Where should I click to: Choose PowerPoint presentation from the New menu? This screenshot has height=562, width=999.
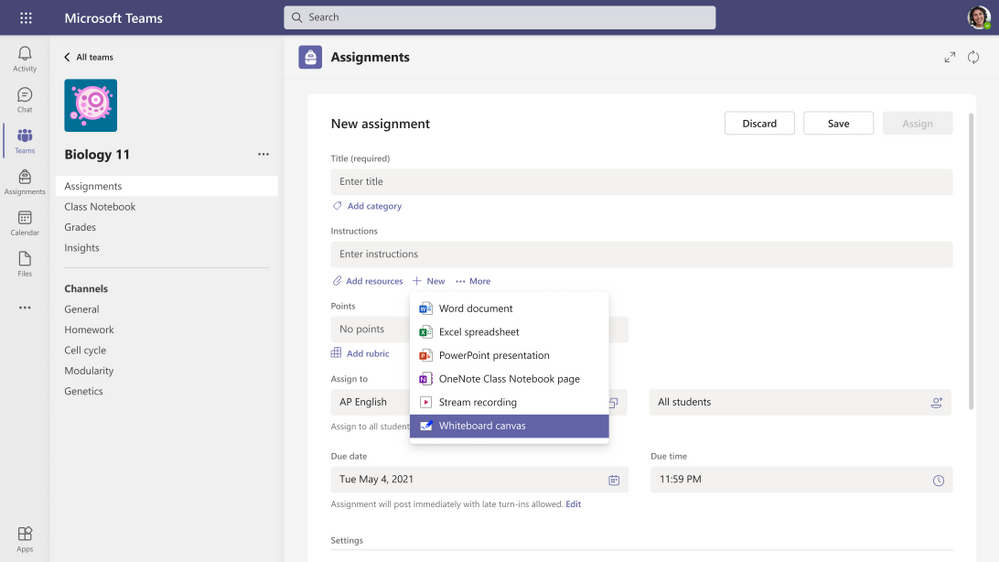pos(509,356)
